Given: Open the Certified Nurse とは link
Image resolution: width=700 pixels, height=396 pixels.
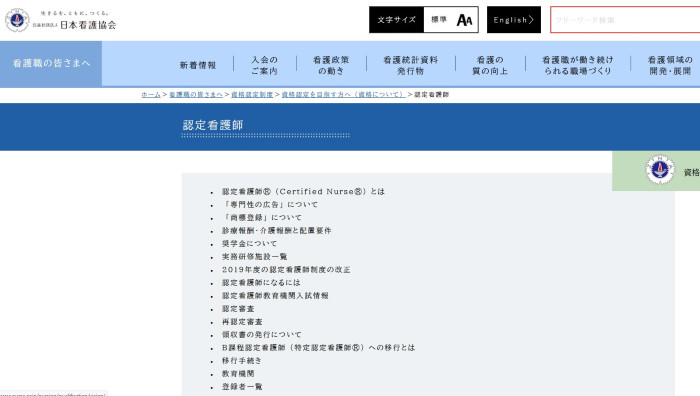Looking at the screenshot, I should point(303,192).
